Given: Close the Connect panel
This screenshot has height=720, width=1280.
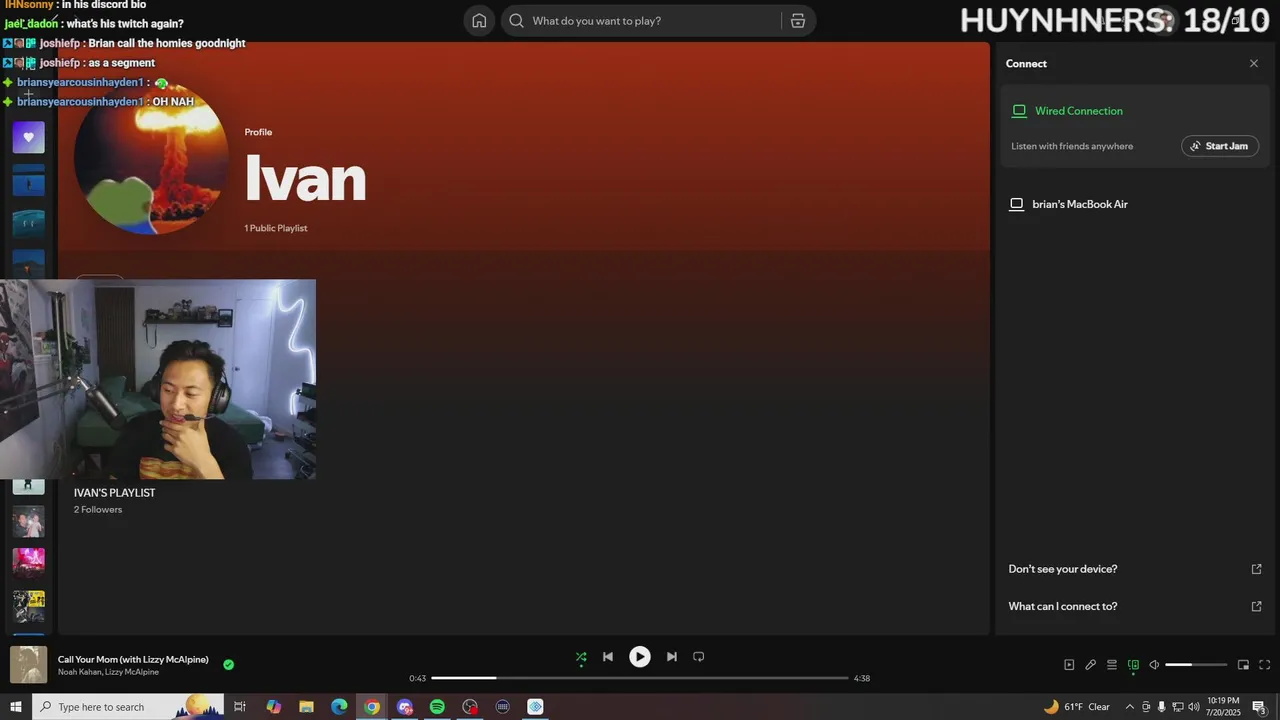Looking at the screenshot, I should pos(1254,64).
